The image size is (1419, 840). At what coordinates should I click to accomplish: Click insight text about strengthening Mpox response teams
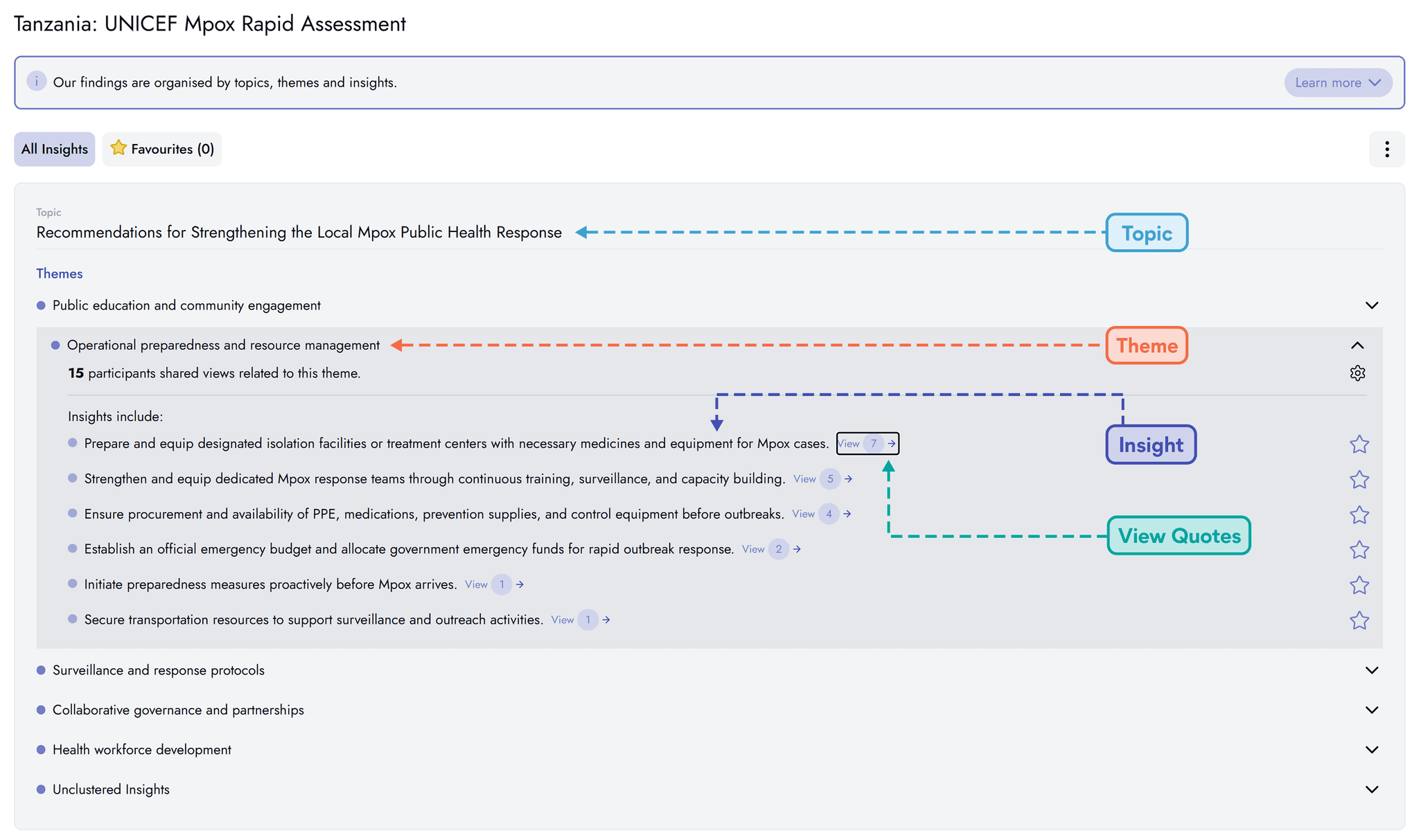pos(435,479)
